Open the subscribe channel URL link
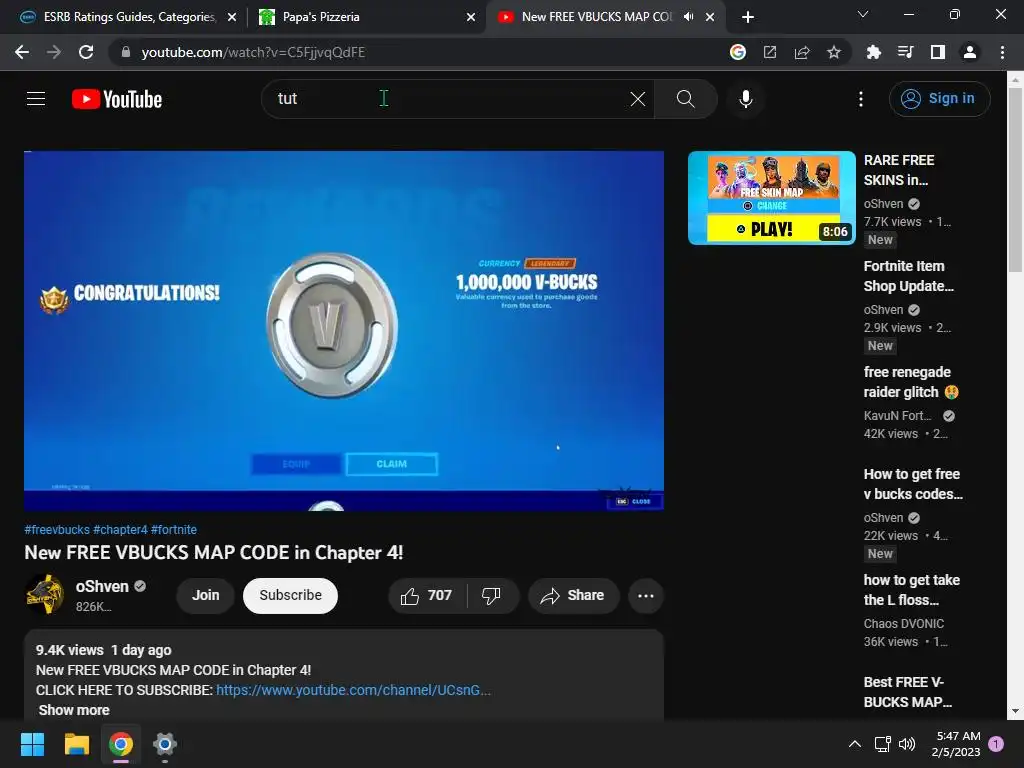Viewport: 1024px width, 768px height. pos(353,690)
